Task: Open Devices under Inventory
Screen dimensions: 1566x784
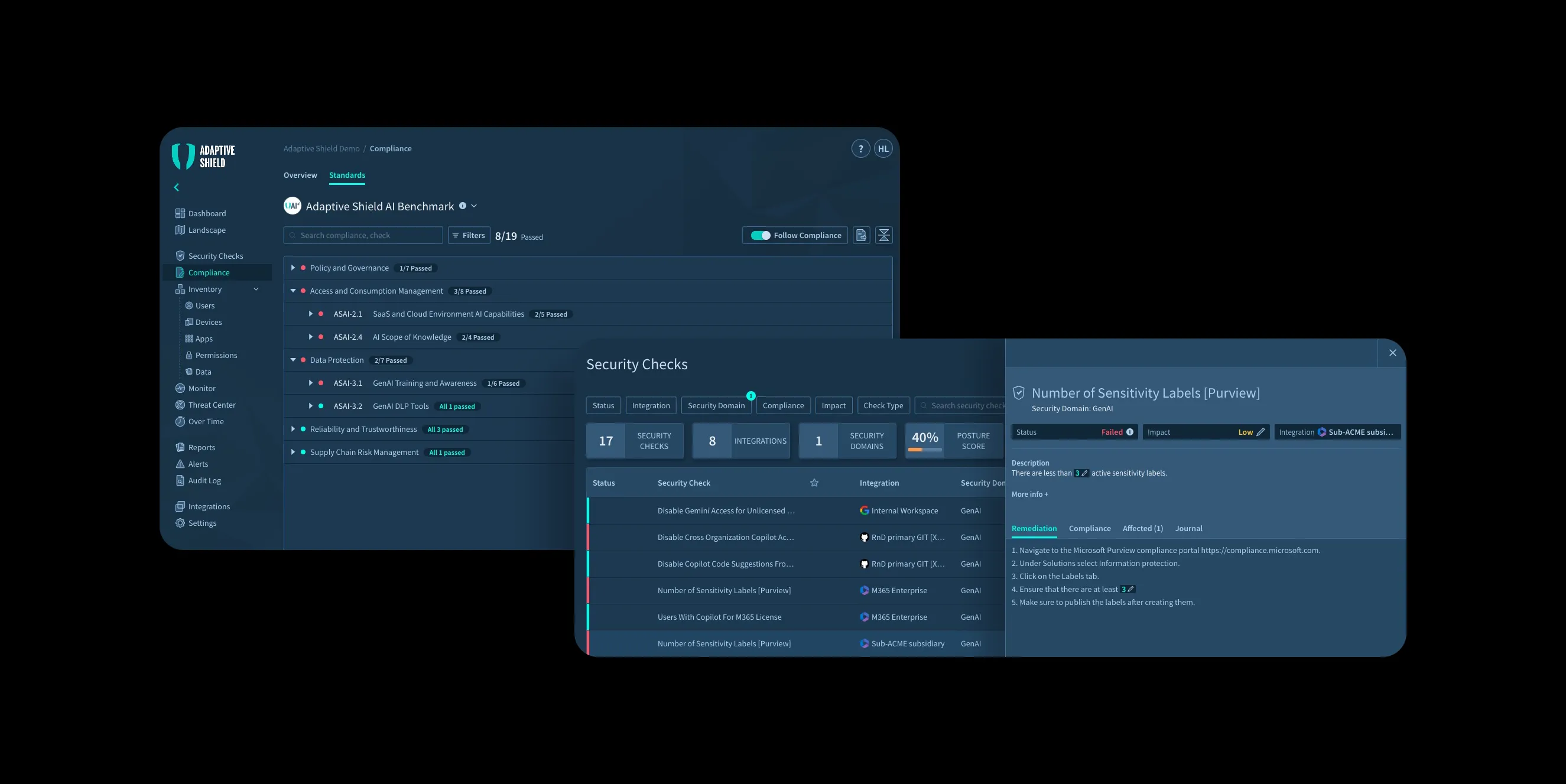Action: tap(204, 322)
